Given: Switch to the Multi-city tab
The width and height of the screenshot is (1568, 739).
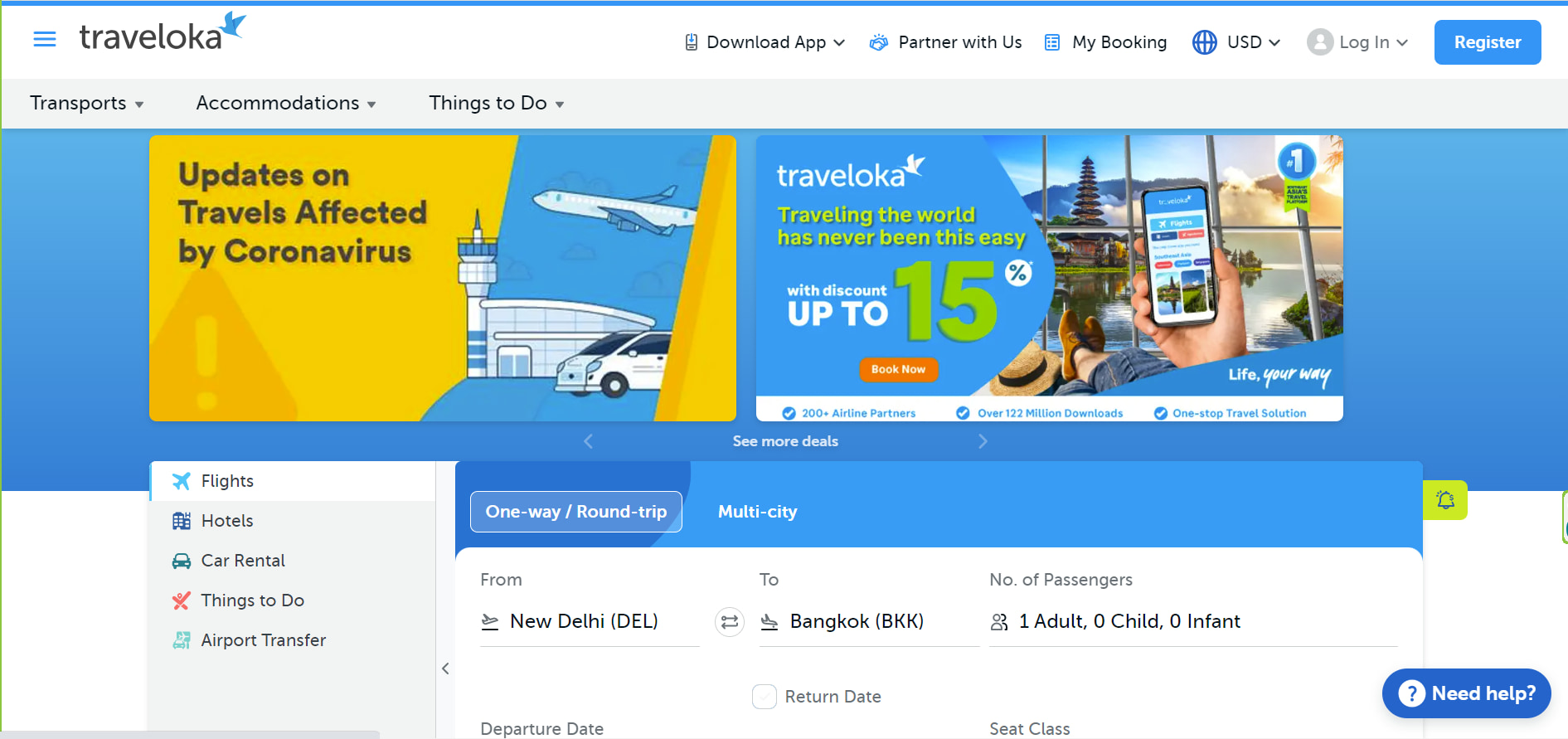Looking at the screenshot, I should pos(757,512).
